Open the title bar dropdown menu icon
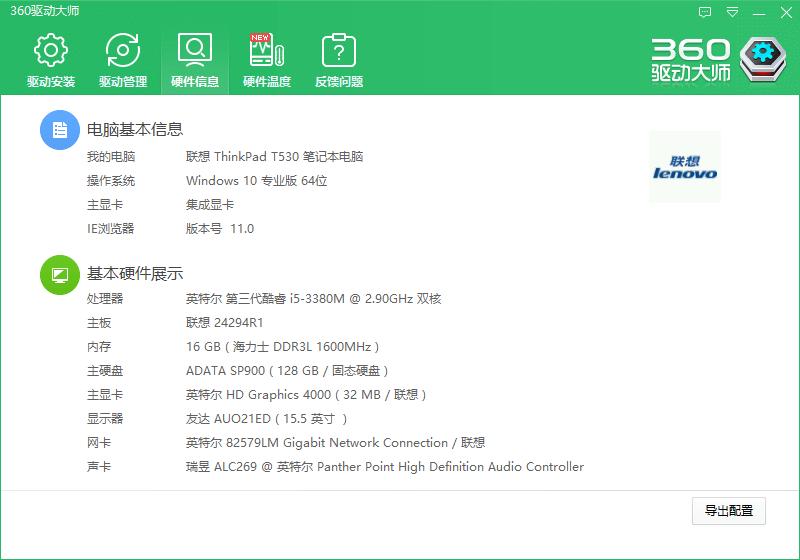The height and width of the screenshot is (560, 800). tap(732, 12)
